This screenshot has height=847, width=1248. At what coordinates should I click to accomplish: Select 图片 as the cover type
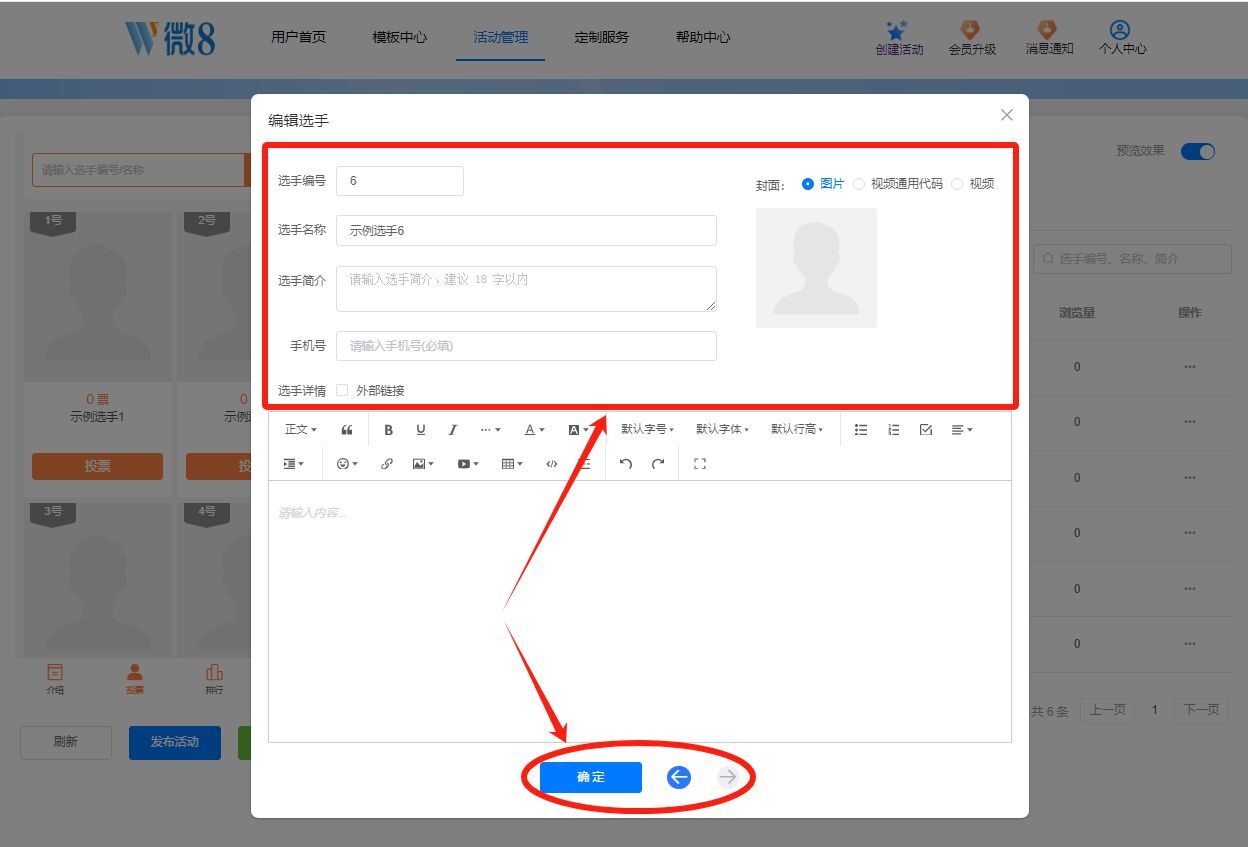(x=823, y=184)
